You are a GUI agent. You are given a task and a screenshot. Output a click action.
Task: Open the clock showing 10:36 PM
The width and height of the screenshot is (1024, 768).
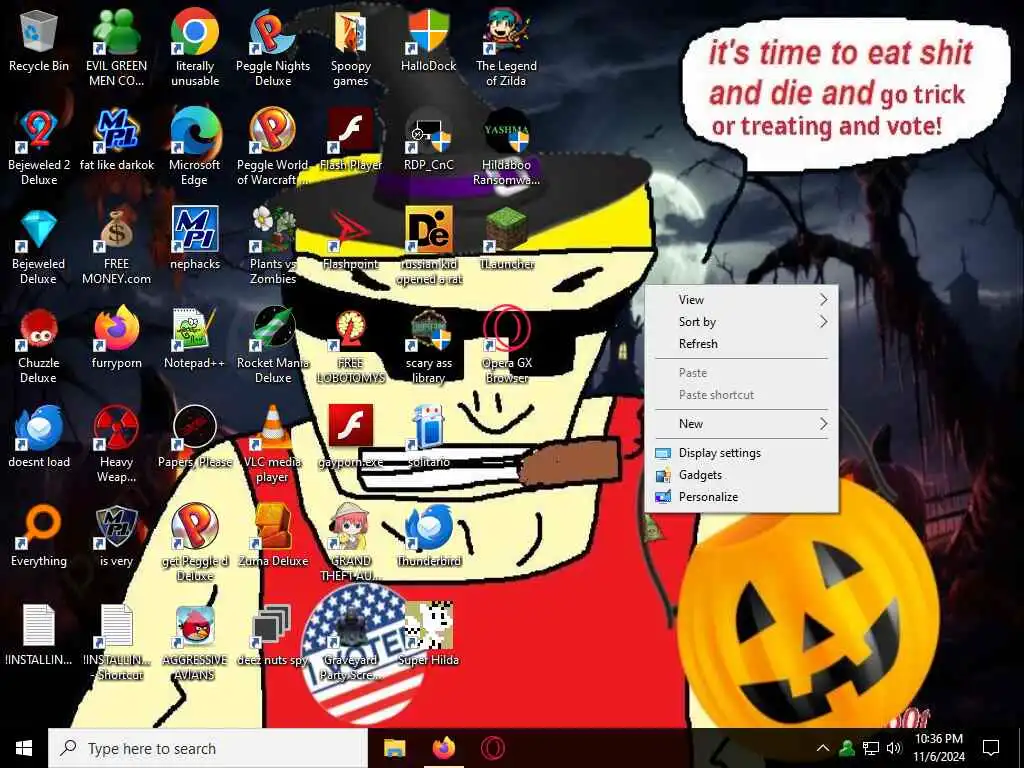point(938,748)
